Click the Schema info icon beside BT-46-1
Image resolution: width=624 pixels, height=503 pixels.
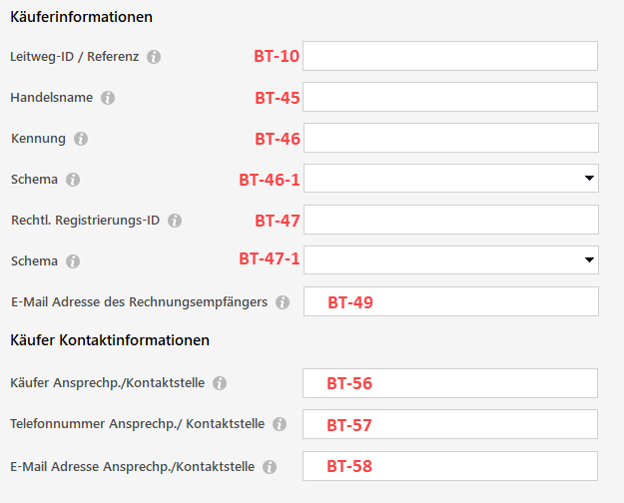(73, 180)
